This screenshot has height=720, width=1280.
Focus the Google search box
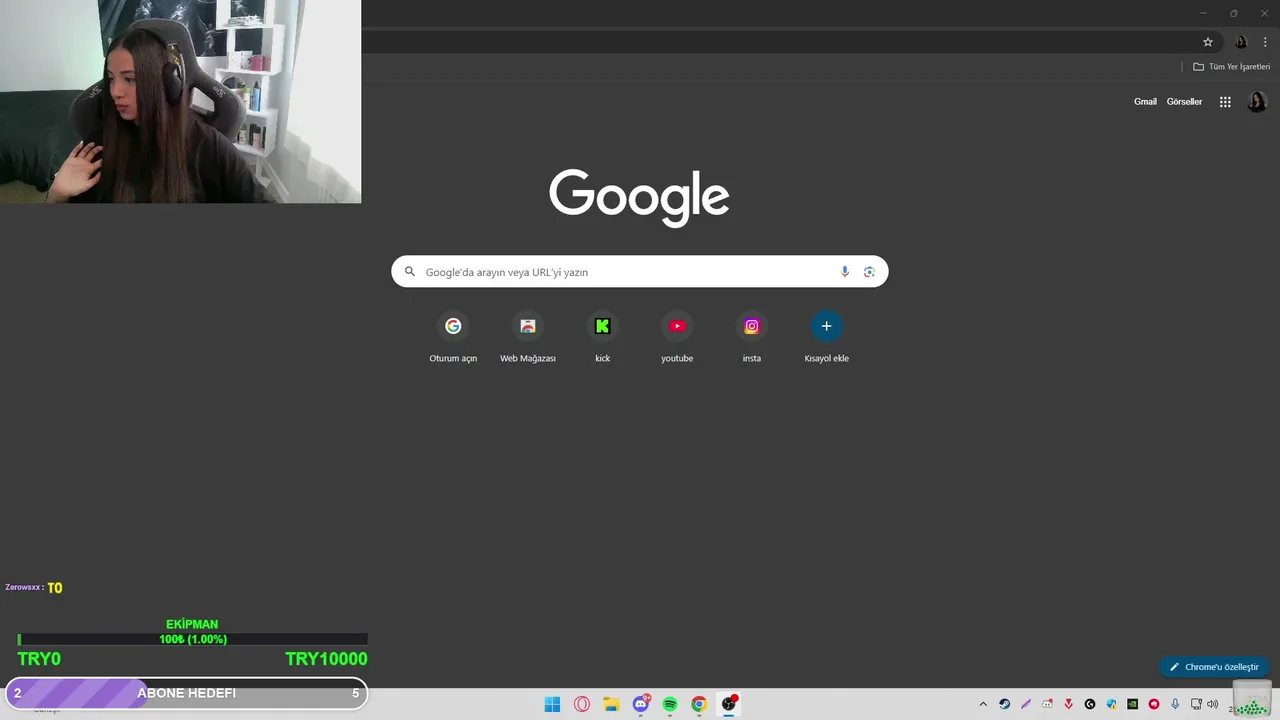click(x=640, y=272)
